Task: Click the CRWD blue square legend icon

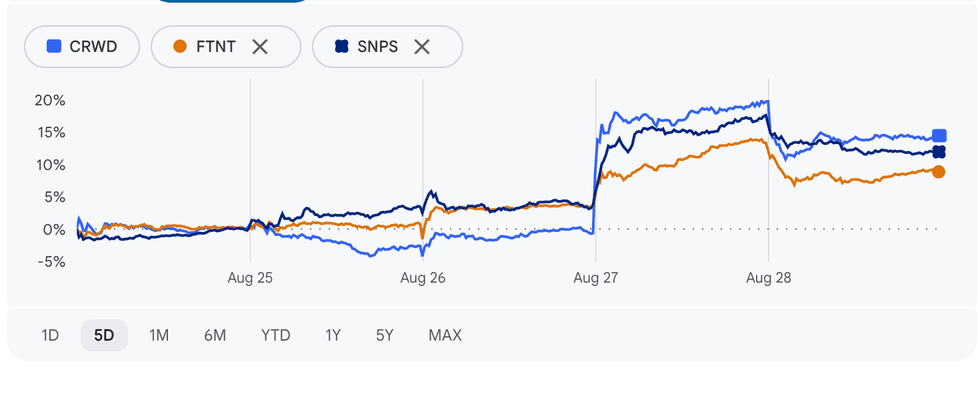Action: point(54,46)
